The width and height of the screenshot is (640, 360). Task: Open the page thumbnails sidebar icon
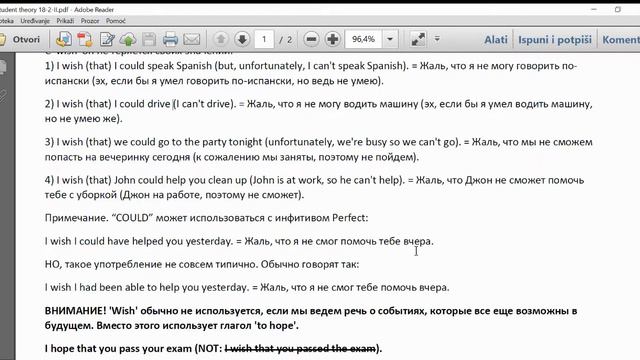(x=3, y=67)
